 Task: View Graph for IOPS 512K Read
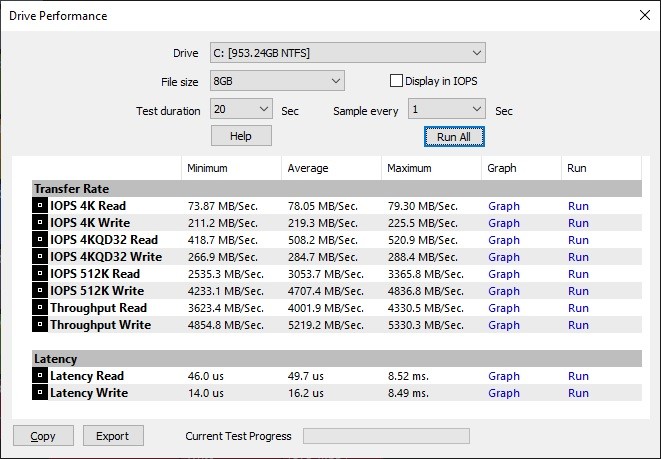coord(504,274)
